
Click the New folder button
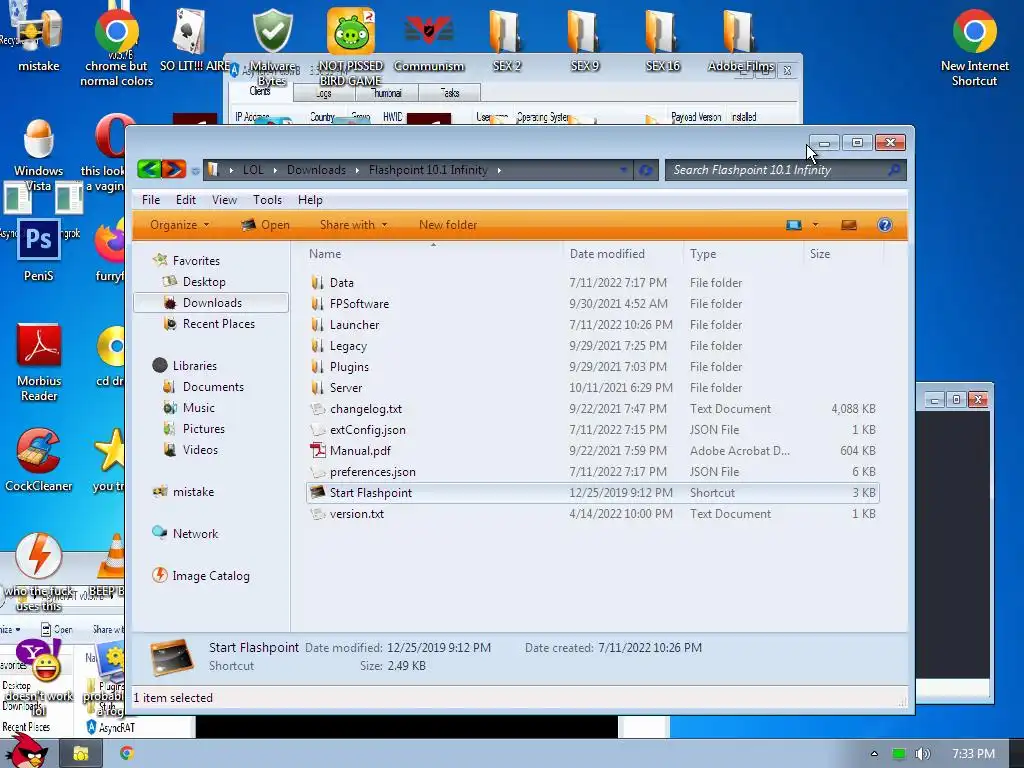448,225
